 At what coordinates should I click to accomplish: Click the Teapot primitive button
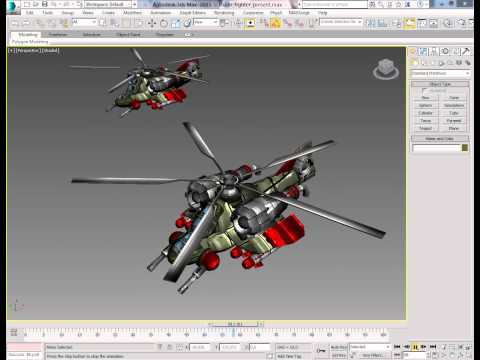tap(426, 128)
